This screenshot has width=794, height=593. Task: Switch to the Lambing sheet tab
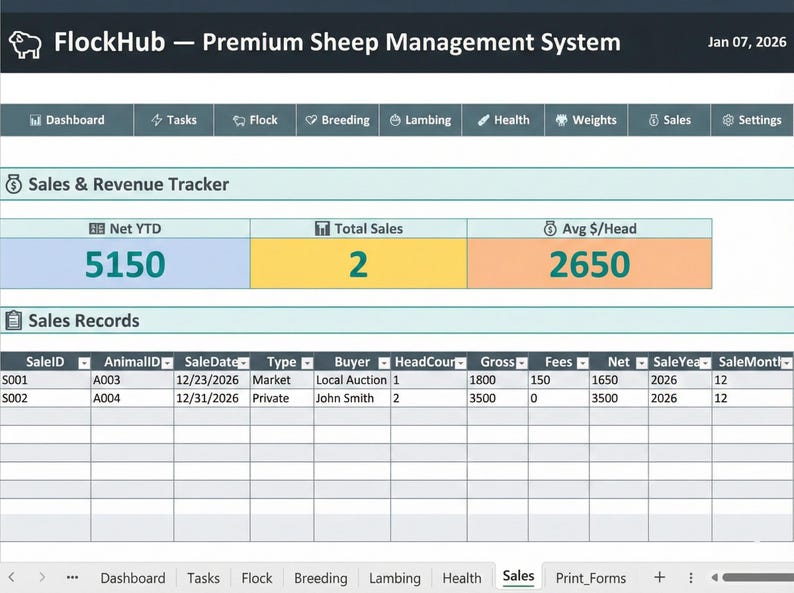coord(394,578)
